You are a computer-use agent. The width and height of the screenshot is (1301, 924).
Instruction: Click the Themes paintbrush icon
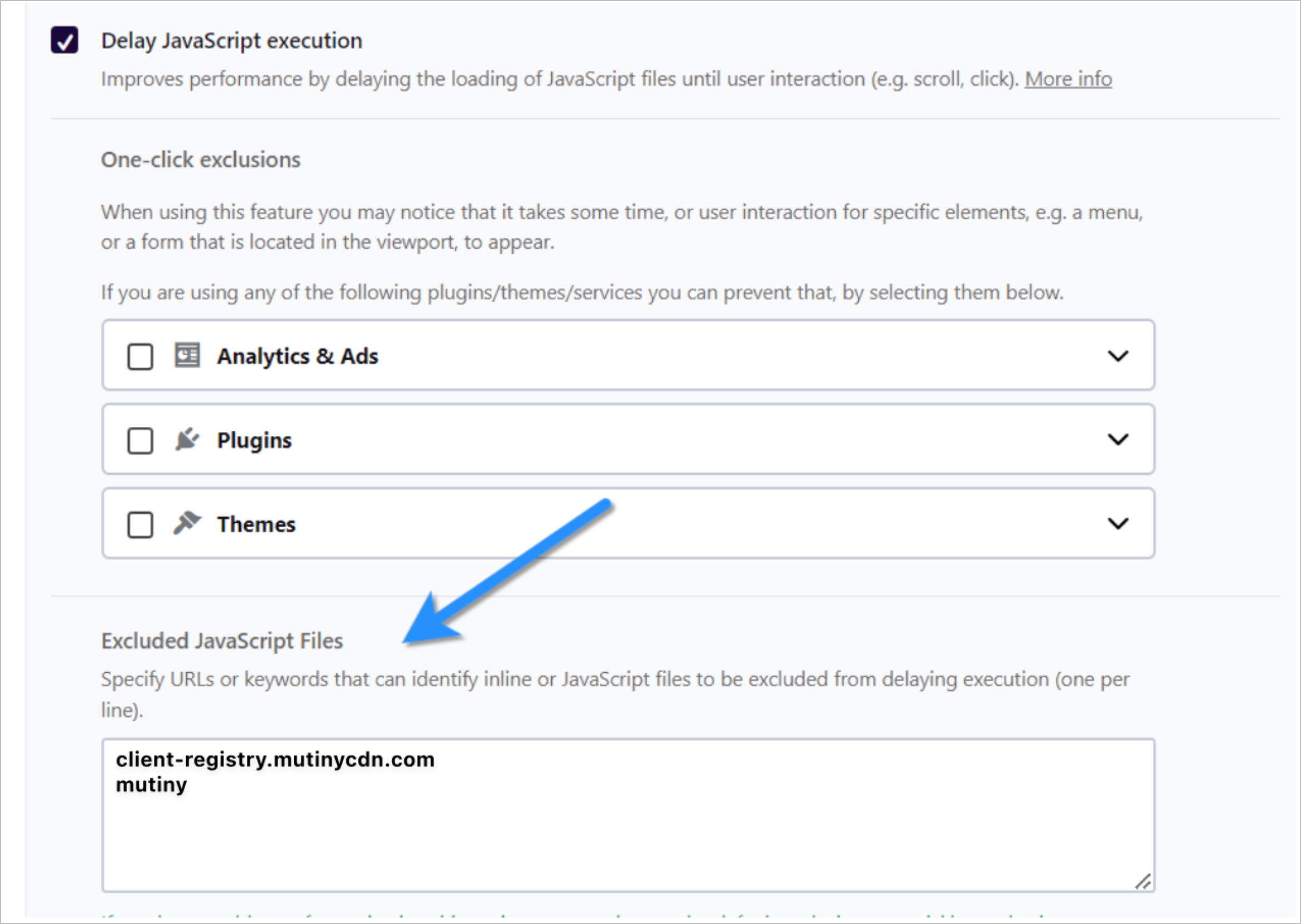187,523
